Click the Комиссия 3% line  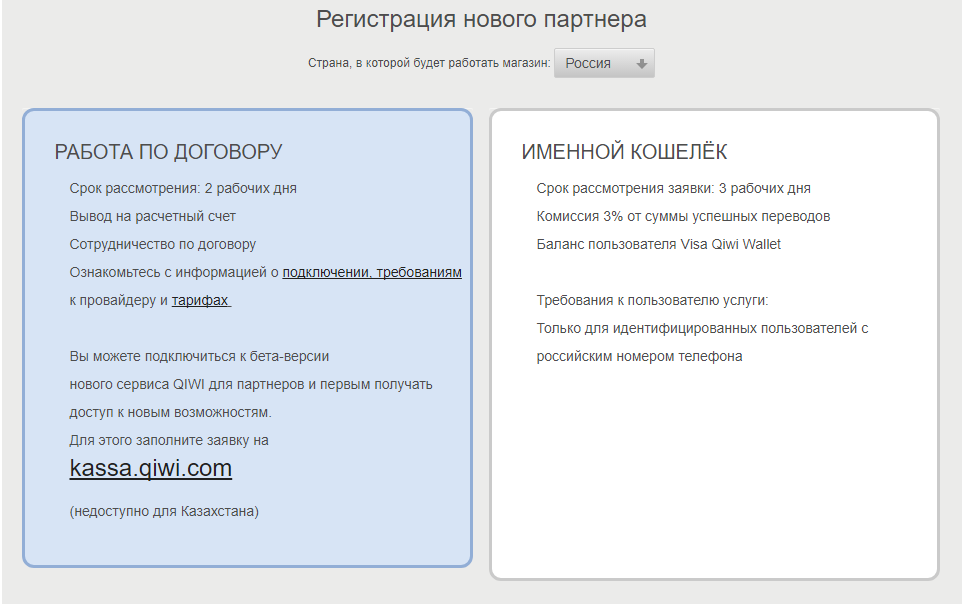click(x=683, y=216)
